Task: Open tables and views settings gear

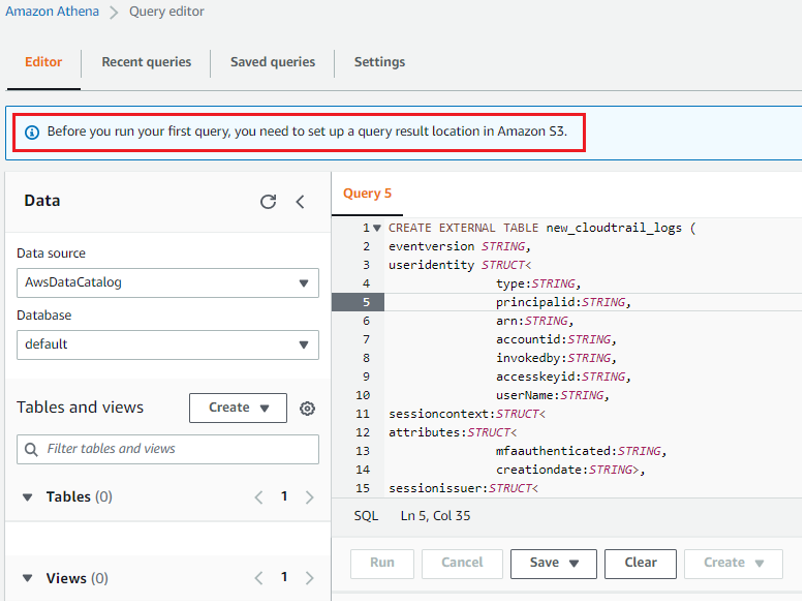Action: [307, 408]
